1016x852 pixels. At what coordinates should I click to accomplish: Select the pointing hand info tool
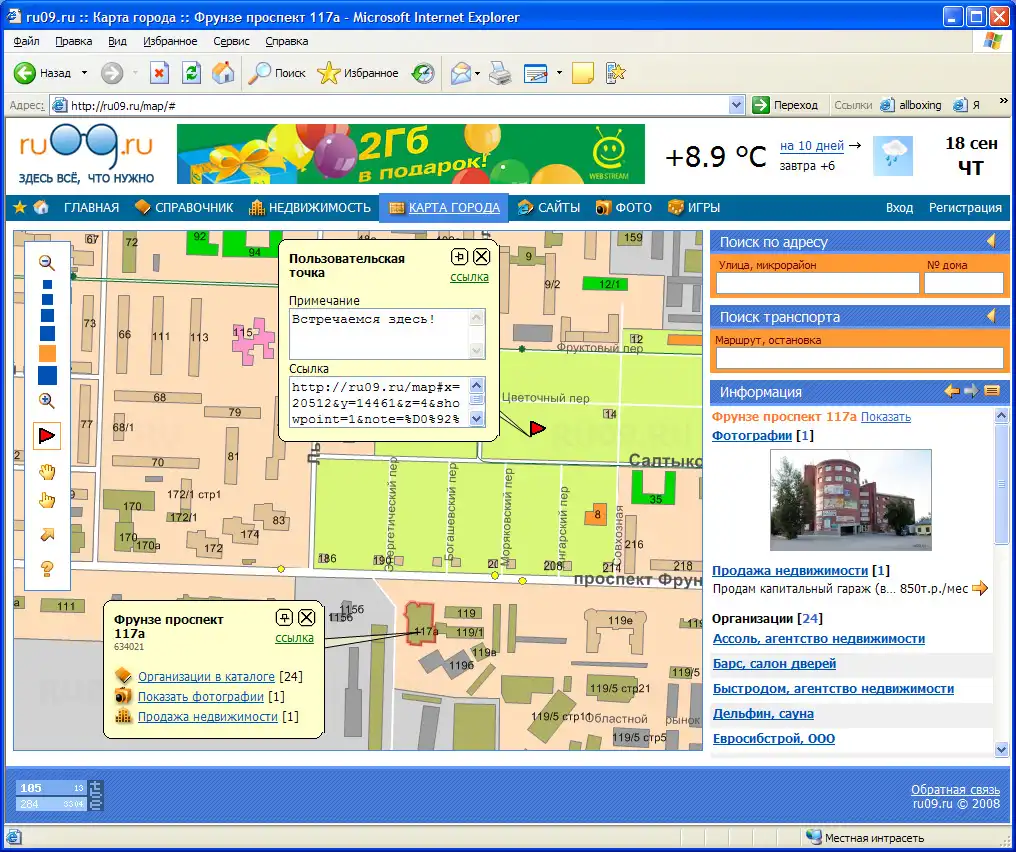[x=47, y=501]
